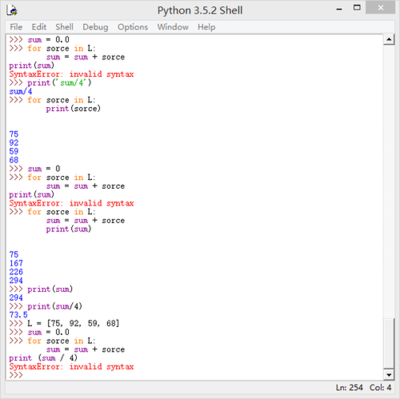Click the 'sum = 0.0' line after L assignment

(x=49, y=332)
